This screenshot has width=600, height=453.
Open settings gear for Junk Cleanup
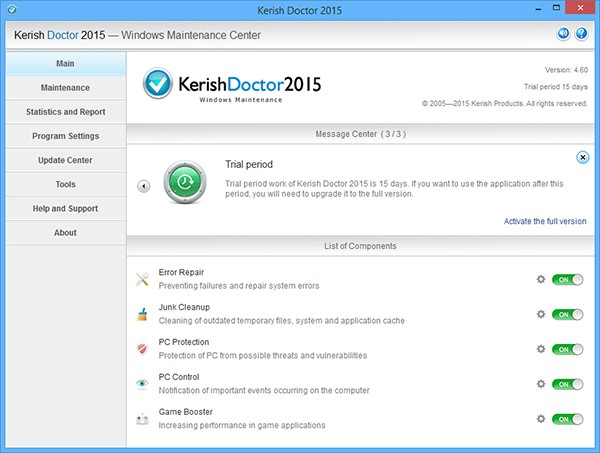541,314
